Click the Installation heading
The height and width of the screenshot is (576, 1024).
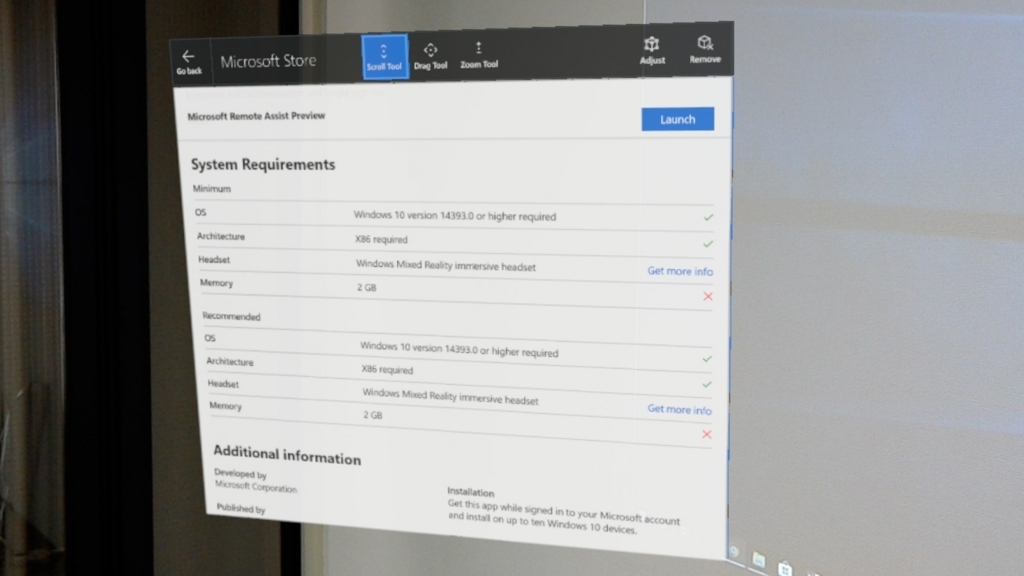coord(470,492)
